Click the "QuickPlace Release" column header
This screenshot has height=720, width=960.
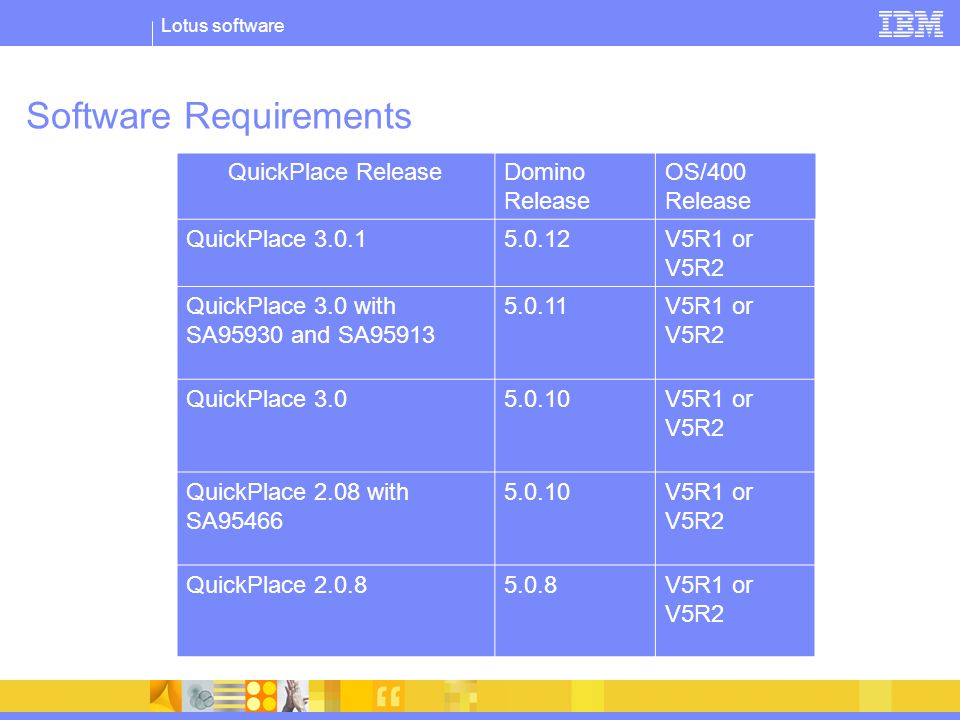pos(336,186)
